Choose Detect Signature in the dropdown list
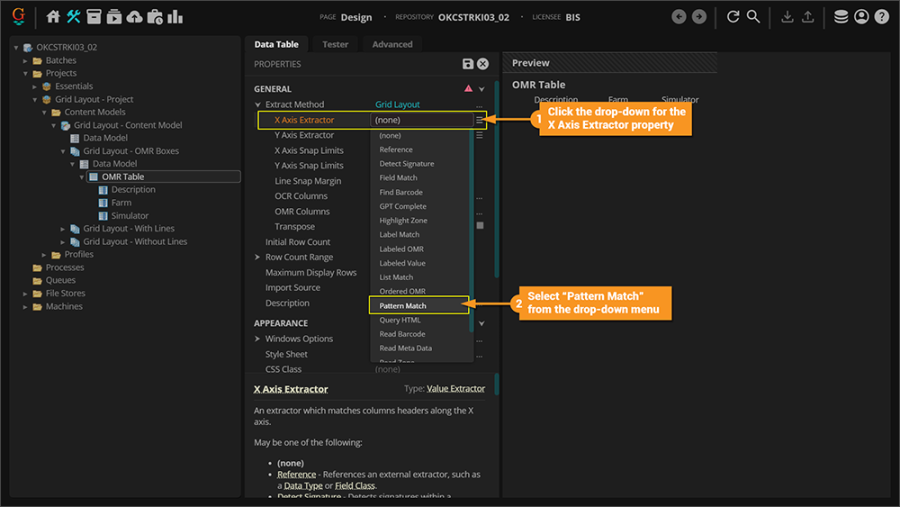This screenshot has height=507, width=900. coord(406,164)
